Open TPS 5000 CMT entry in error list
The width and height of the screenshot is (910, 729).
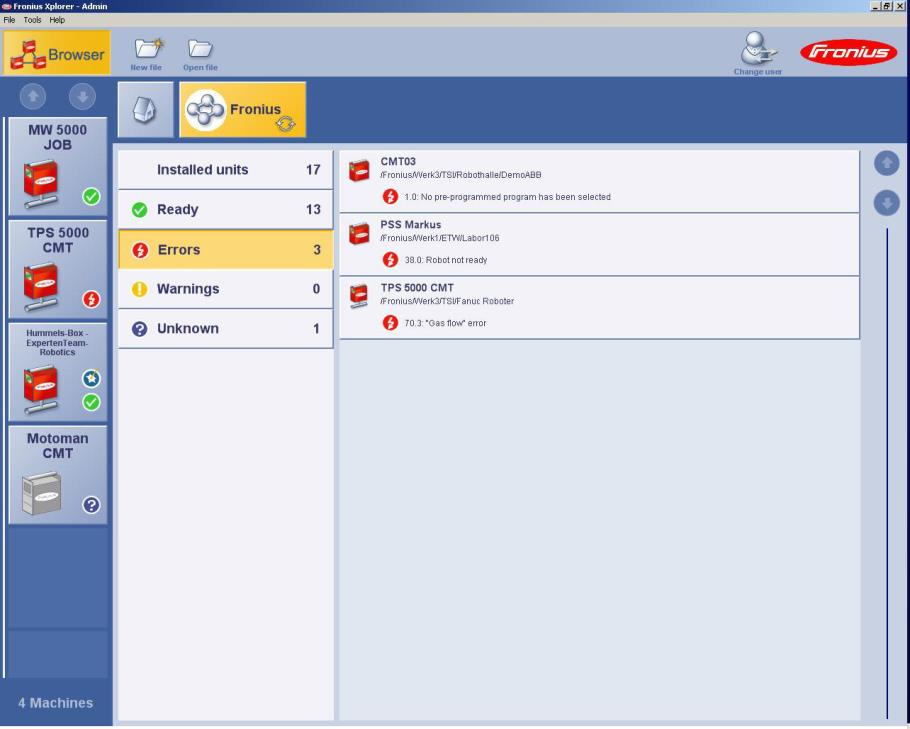pyautogui.click(x=599, y=308)
